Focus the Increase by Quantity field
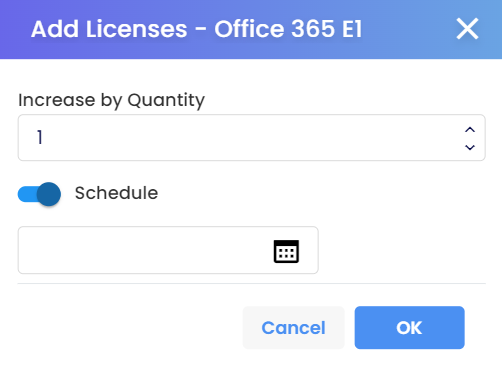This screenshot has width=502, height=384. click(x=251, y=138)
